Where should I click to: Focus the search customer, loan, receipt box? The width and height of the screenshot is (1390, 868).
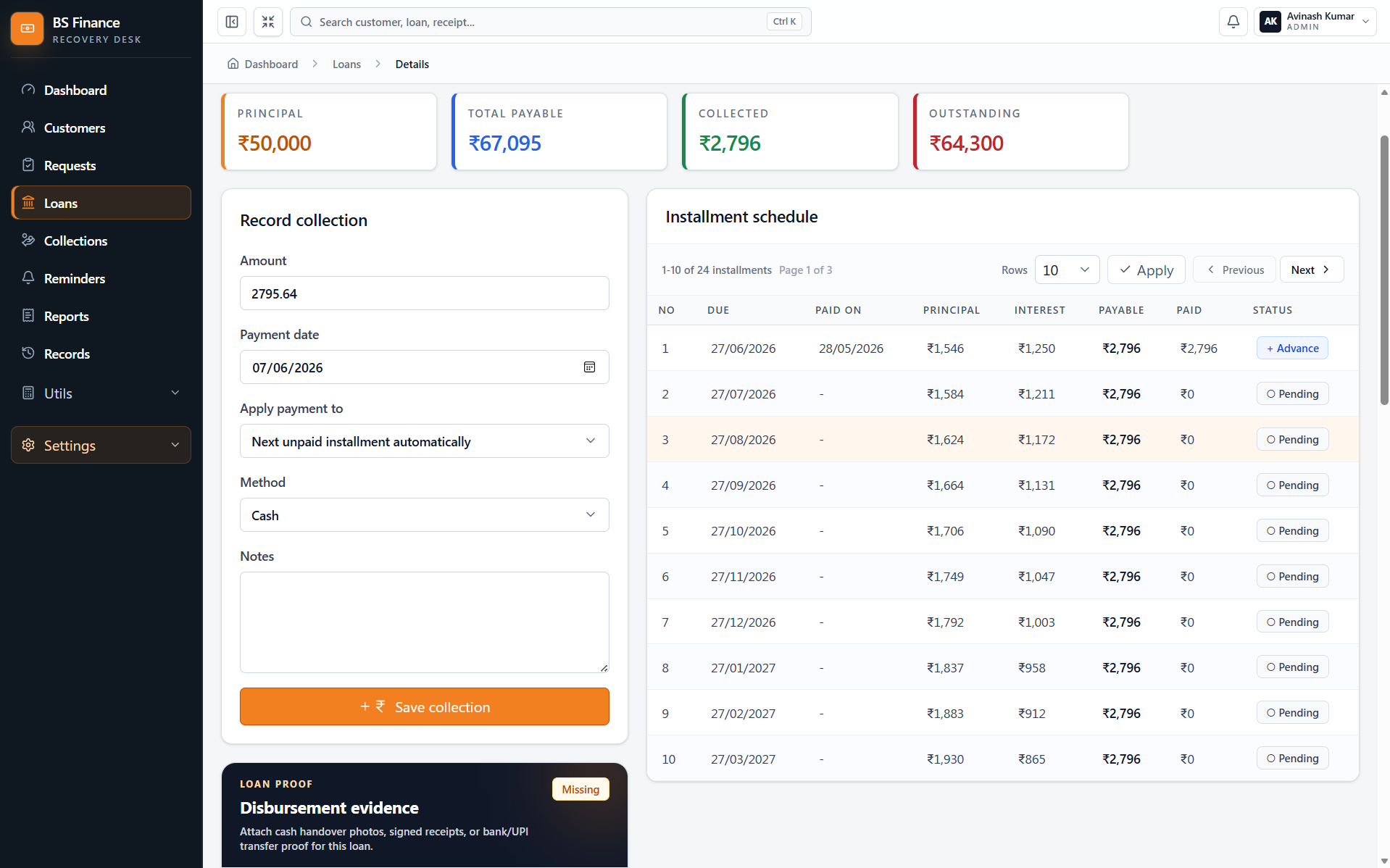coord(550,22)
